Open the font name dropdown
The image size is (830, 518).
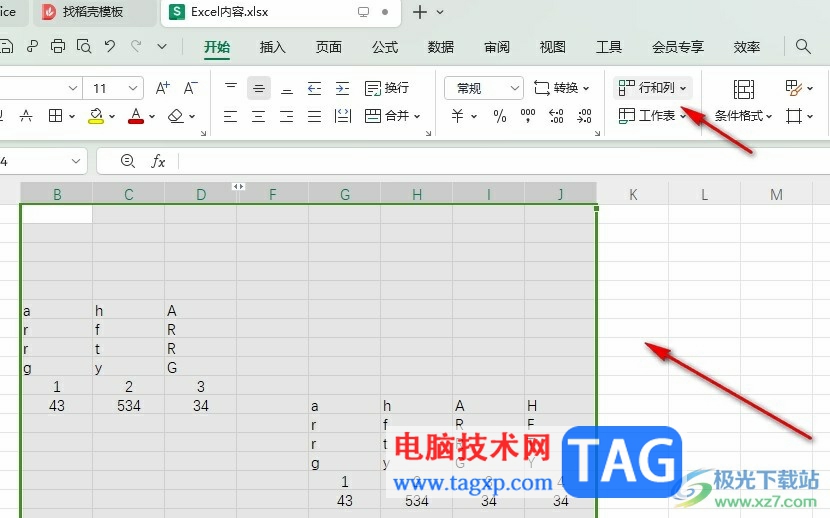(73, 88)
